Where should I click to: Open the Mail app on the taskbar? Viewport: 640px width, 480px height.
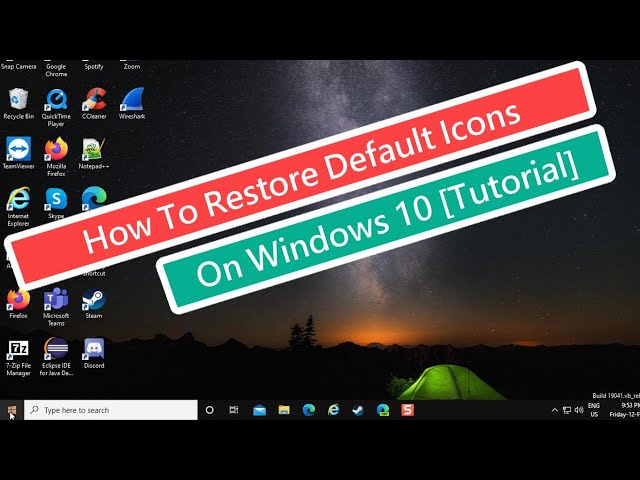259,410
